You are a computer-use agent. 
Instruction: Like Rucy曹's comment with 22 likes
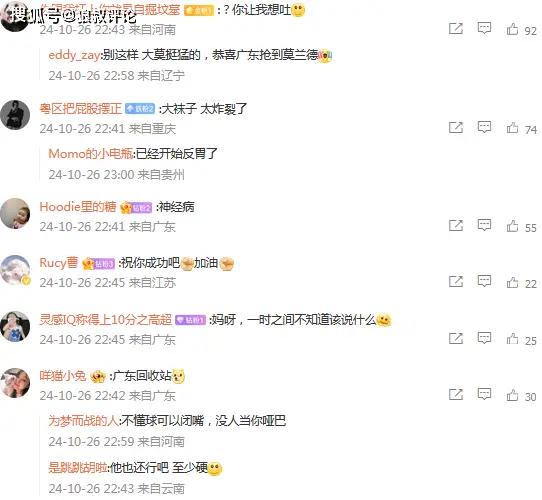[512, 282]
